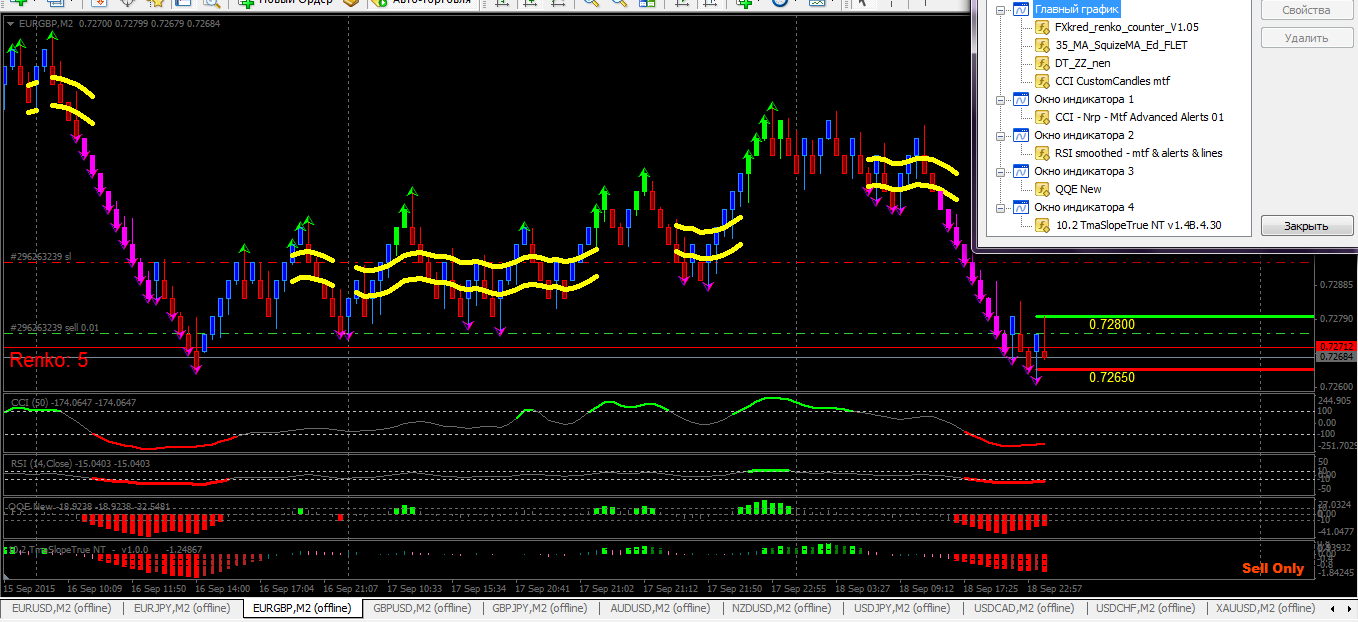
Task: Switch to the EURJPY,M2 chart tab
Action: (x=182, y=608)
